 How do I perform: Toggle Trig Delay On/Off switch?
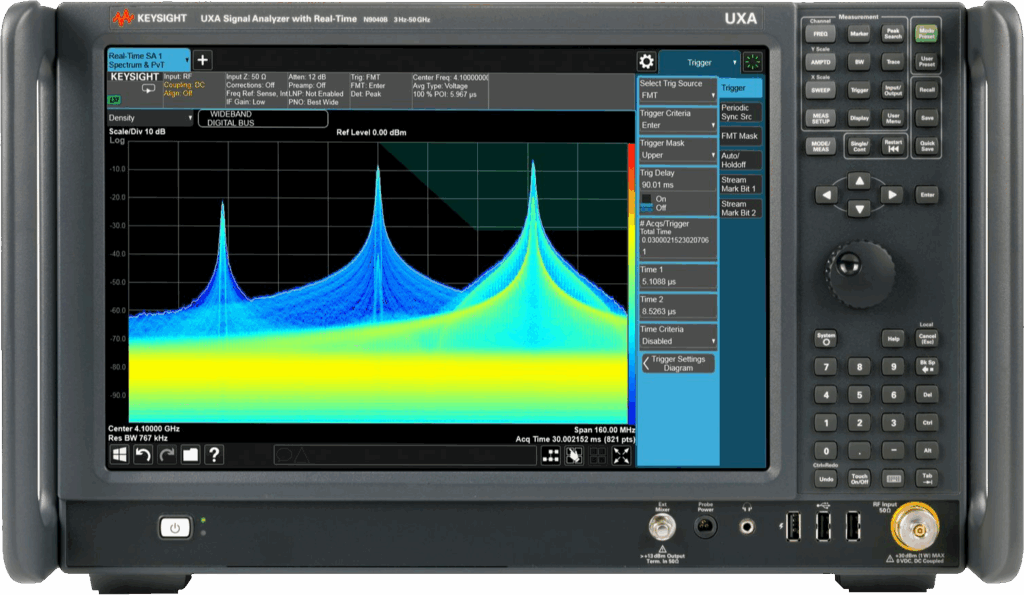pyautogui.click(x=646, y=202)
